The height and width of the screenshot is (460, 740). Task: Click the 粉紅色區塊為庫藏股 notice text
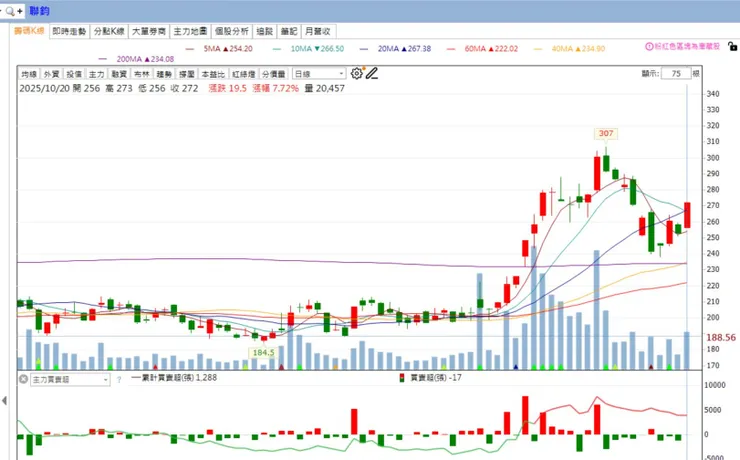pyautogui.click(x=687, y=46)
